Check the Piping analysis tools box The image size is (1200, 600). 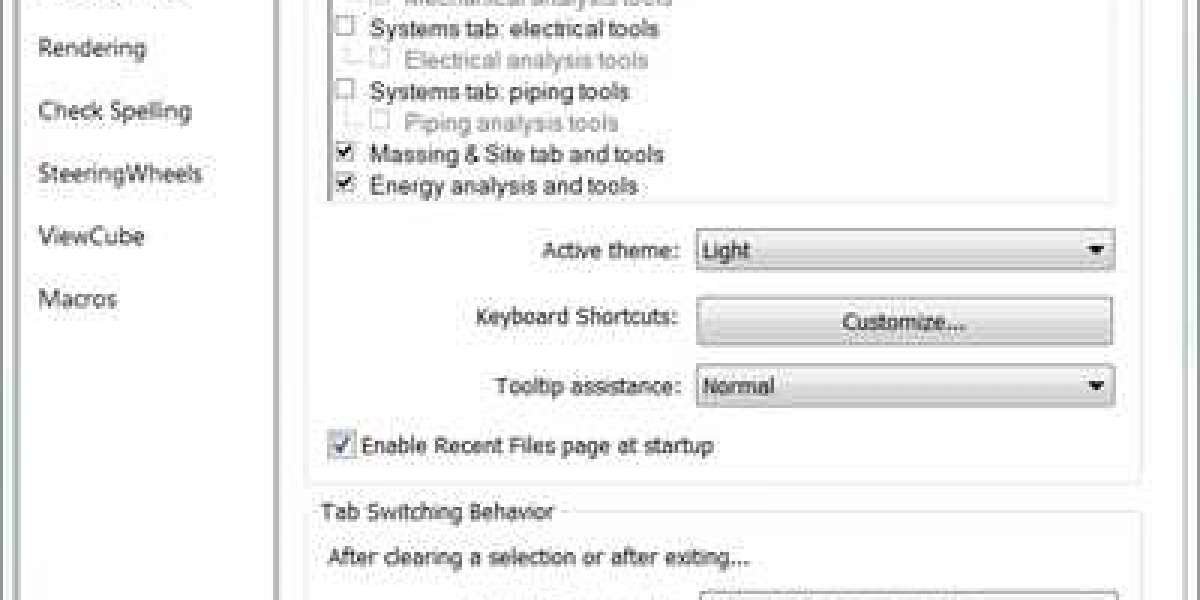coord(379,123)
